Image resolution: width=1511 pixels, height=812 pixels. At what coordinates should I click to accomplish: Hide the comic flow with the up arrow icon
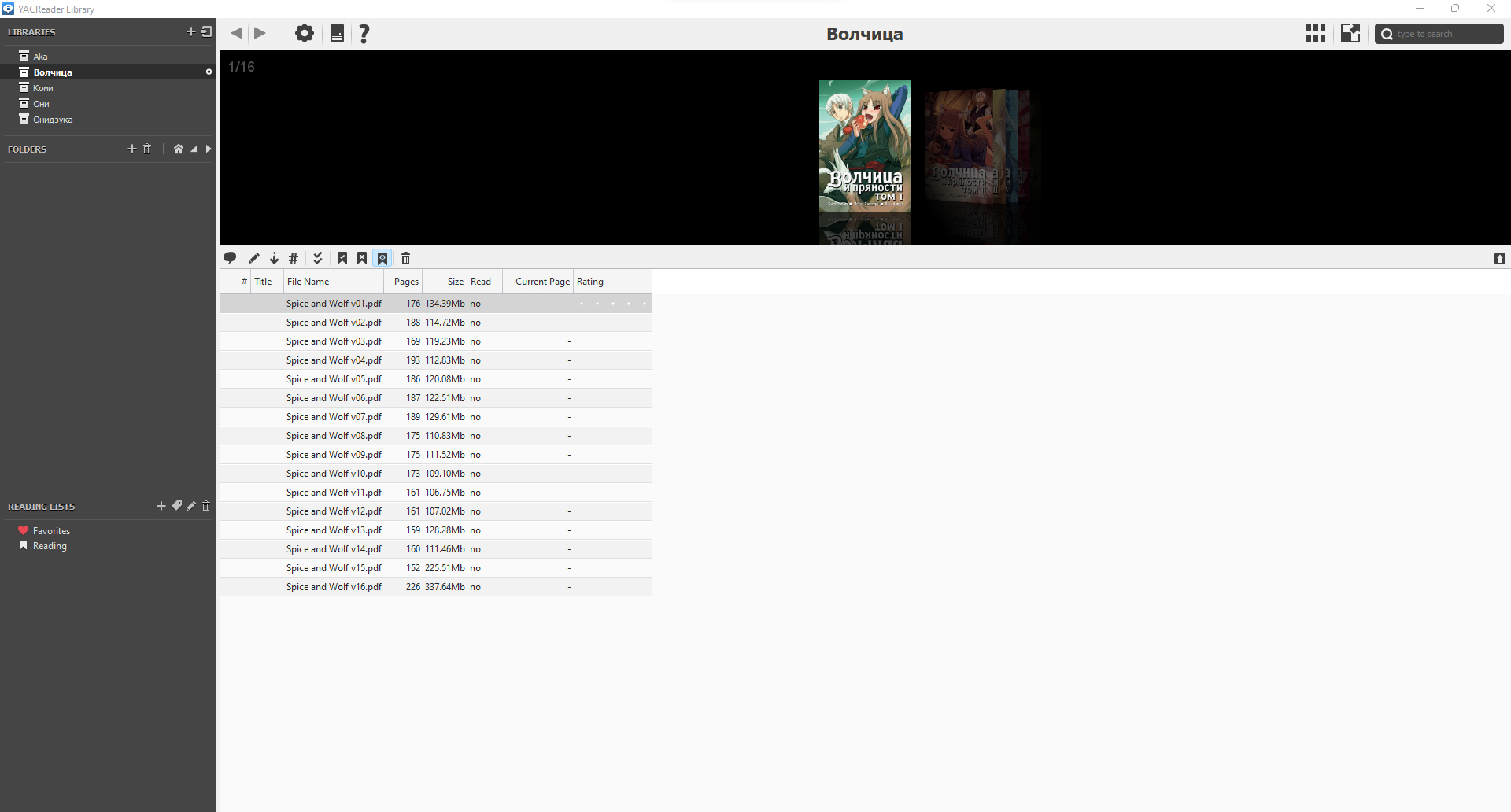point(1500,258)
